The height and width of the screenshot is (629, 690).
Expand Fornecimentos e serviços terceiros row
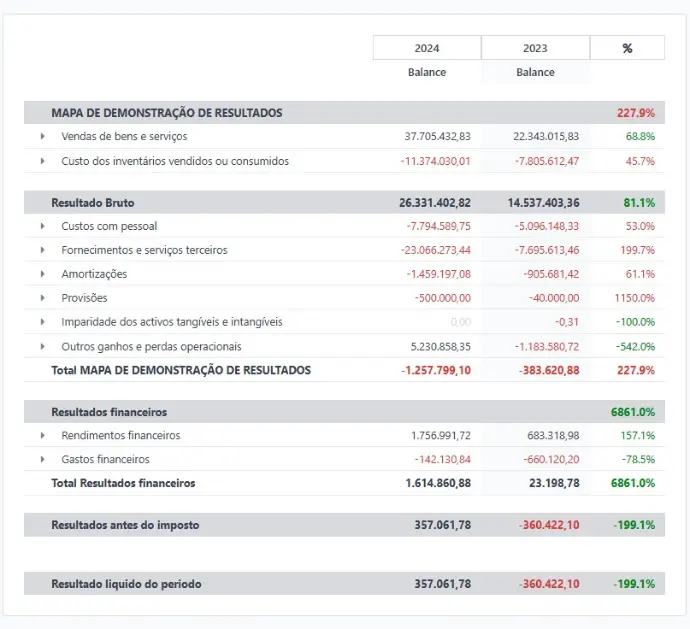tap(42, 250)
